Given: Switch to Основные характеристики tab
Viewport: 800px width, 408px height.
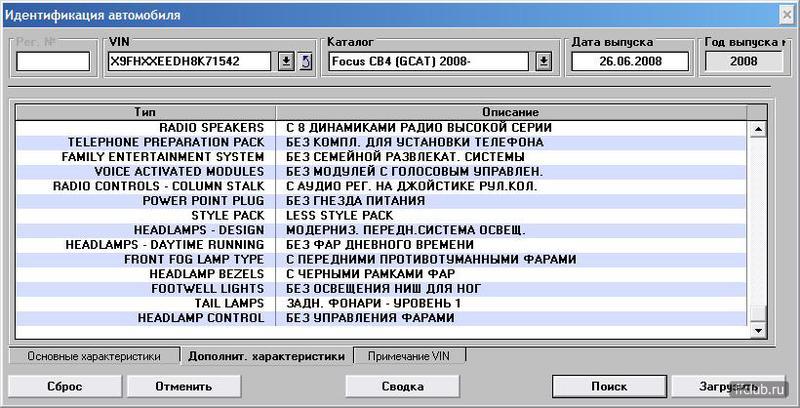Looking at the screenshot, I should 94,356.
